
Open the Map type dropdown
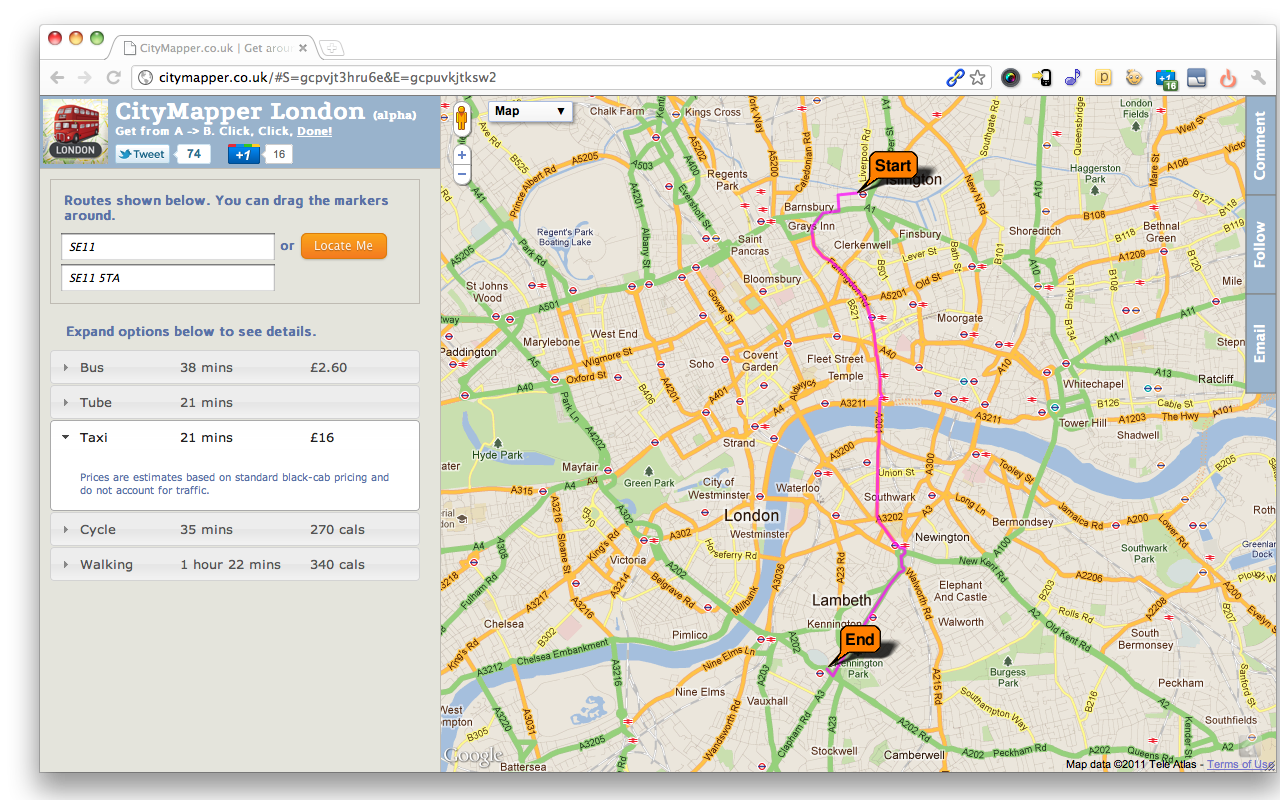pos(530,111)
